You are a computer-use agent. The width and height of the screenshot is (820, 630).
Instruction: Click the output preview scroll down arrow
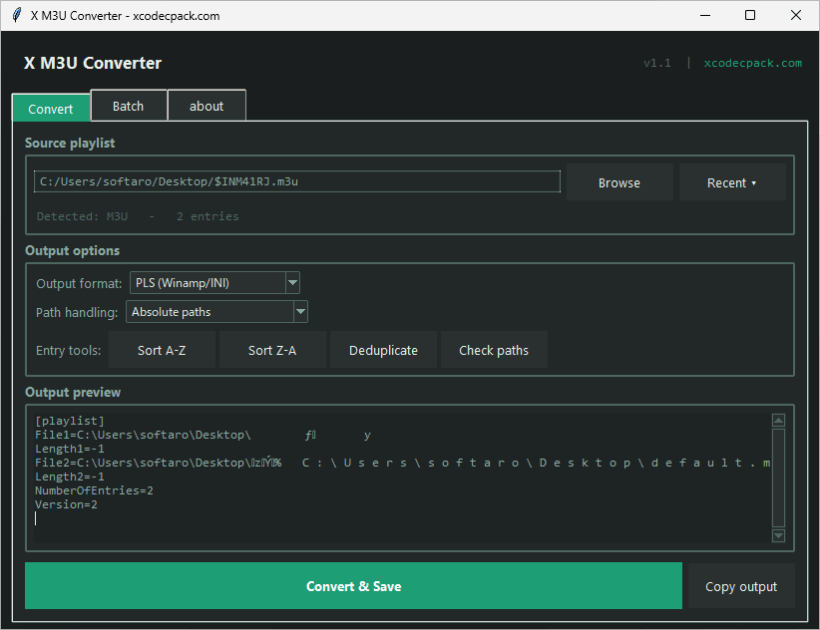click(x=778, y=535)
